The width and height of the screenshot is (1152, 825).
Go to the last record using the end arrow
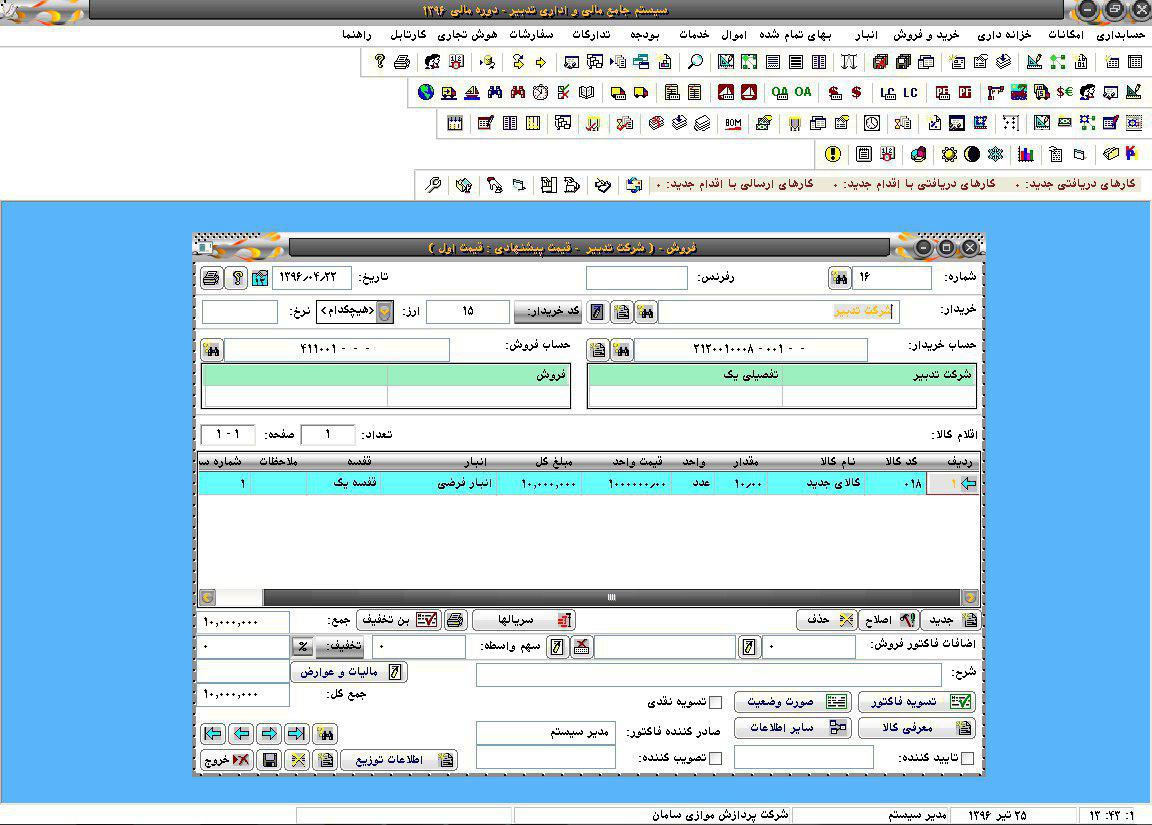tap(297, 733)
